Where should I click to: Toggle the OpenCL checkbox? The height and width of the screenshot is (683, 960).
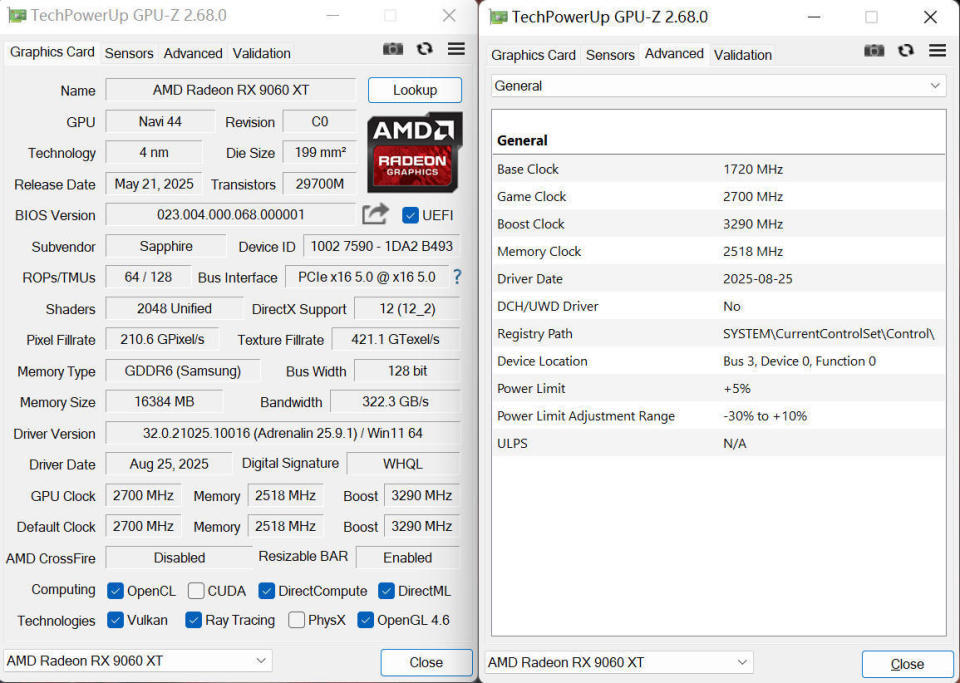[115, 591]
